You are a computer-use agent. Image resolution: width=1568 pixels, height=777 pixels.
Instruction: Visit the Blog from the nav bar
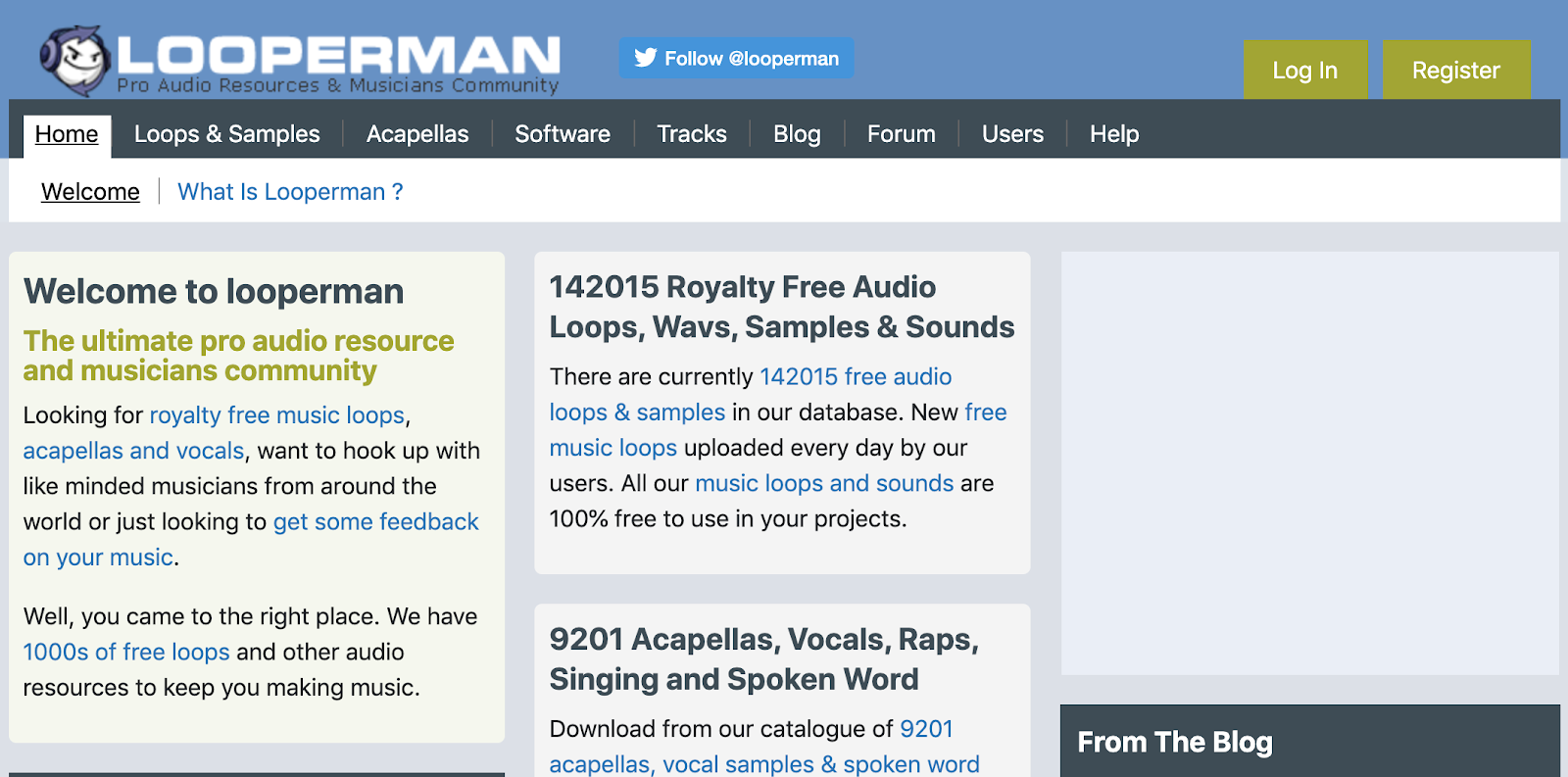click(x=797, y=134)
